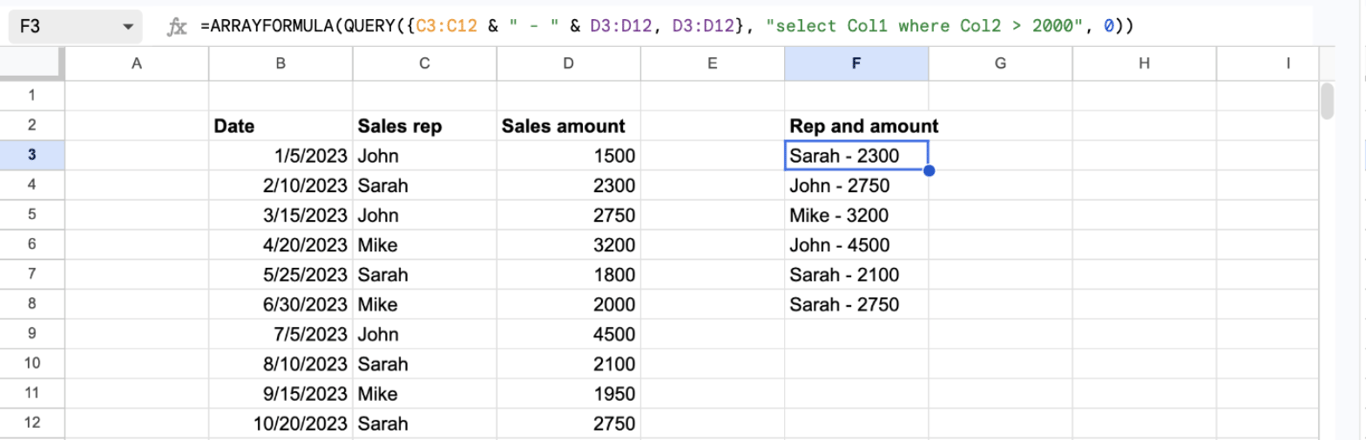
Task: Select row 1 header
Action: tap(32, 96)
